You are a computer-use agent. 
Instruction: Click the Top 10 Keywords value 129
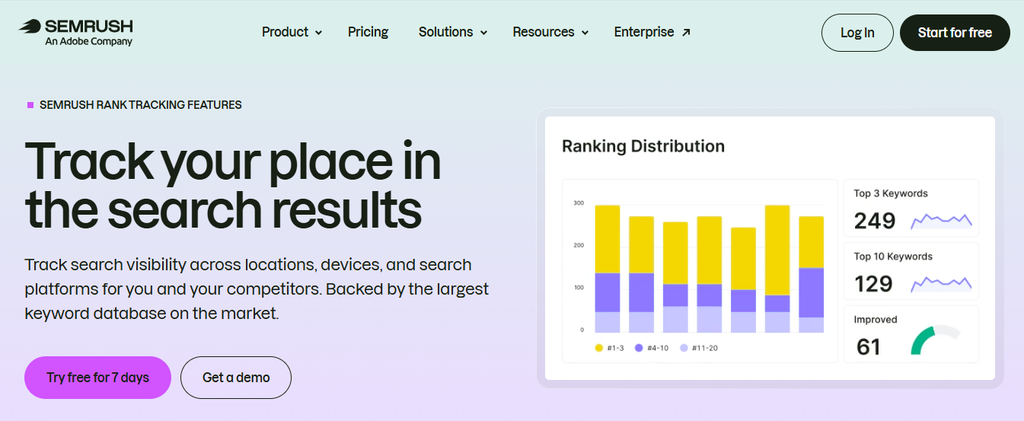point(873,284)
